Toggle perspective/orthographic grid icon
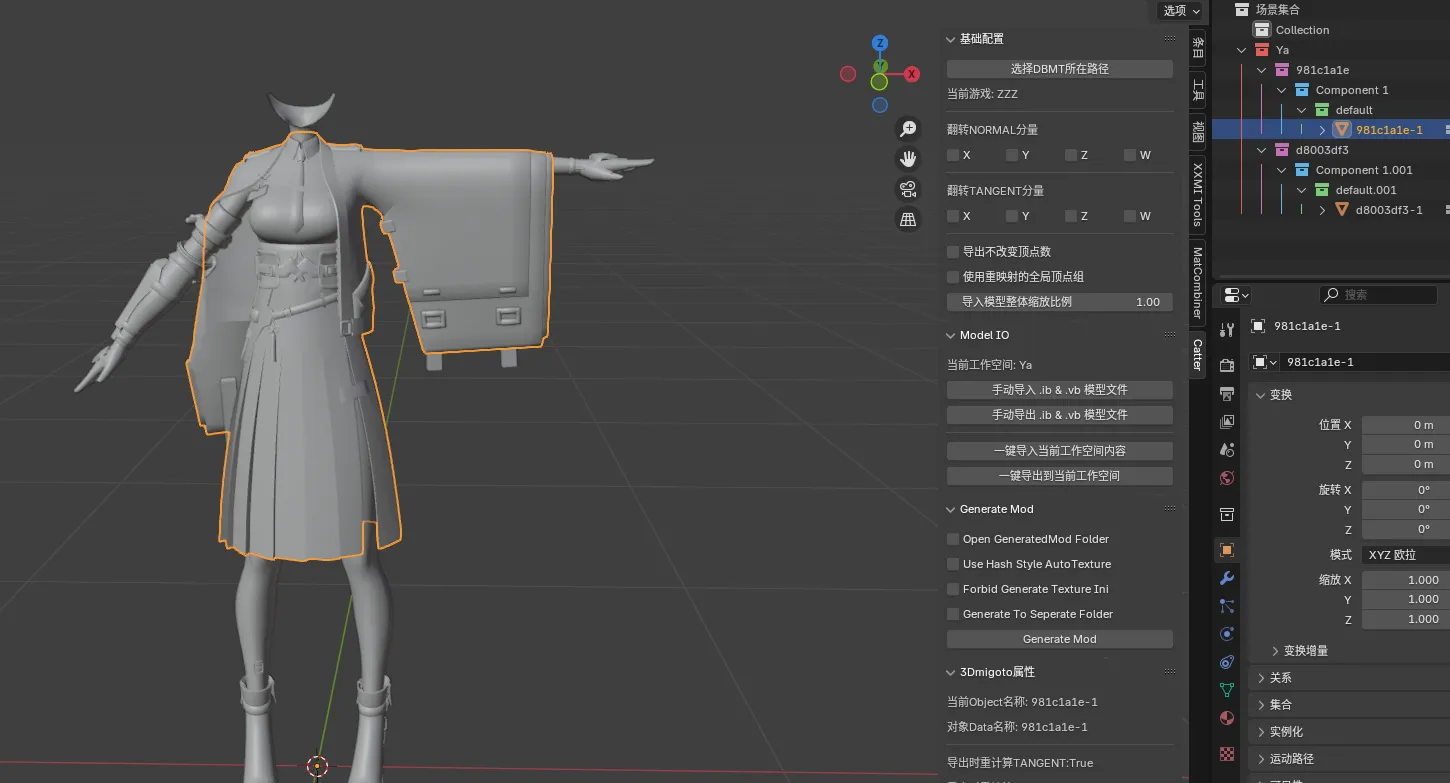The width and height of the screenshot is (1450, 783). pos(908,220)
